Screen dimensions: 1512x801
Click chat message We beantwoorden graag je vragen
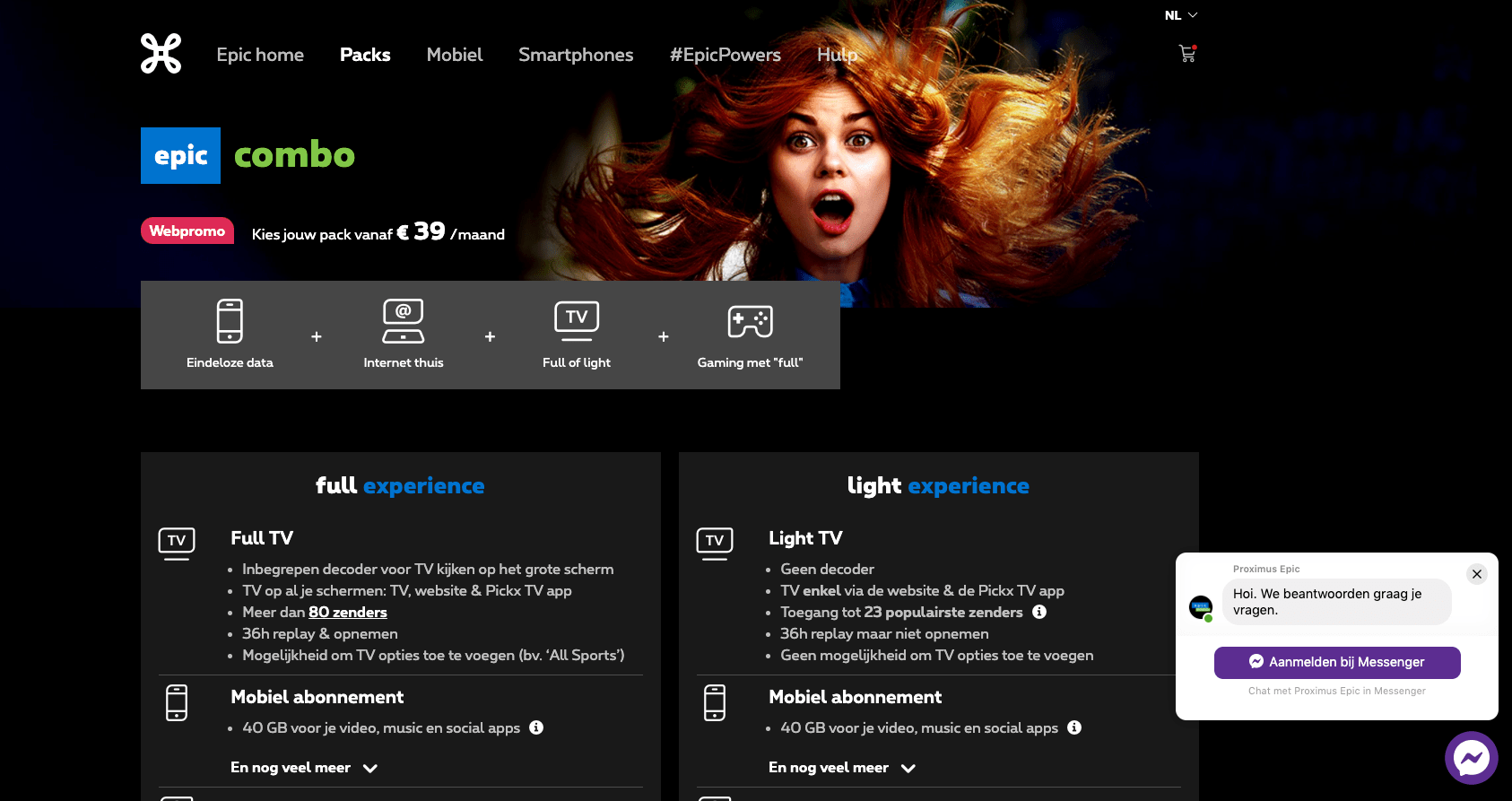click(1336, 602)
